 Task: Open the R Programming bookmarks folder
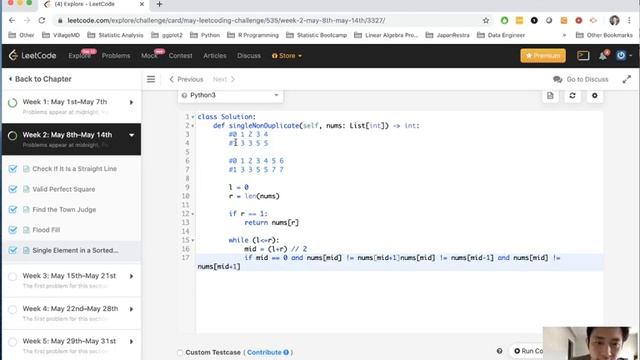point(253,35)
